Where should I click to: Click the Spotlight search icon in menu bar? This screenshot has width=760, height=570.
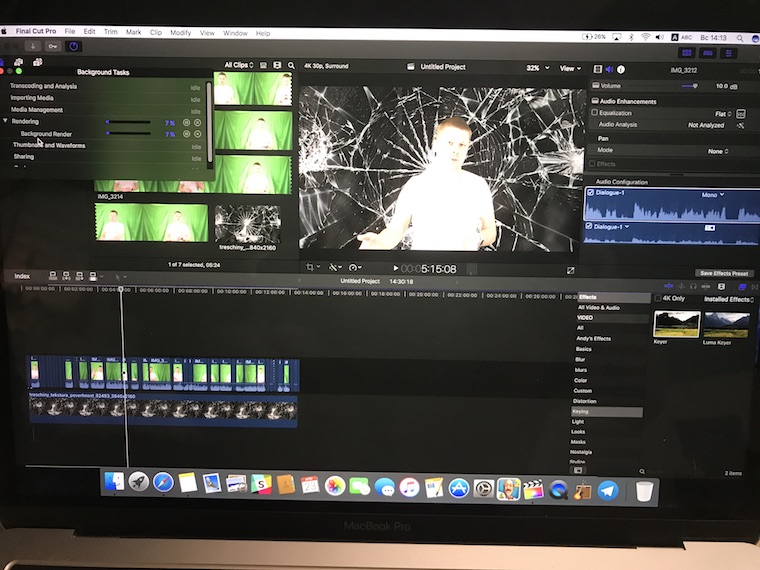point(740,38)
